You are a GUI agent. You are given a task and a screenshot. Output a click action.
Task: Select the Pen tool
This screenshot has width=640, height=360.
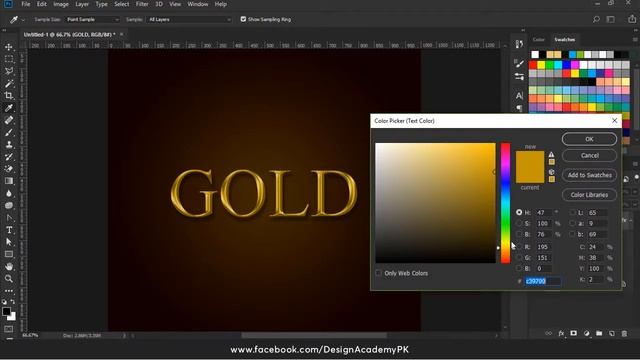click(x=9, y=218)
